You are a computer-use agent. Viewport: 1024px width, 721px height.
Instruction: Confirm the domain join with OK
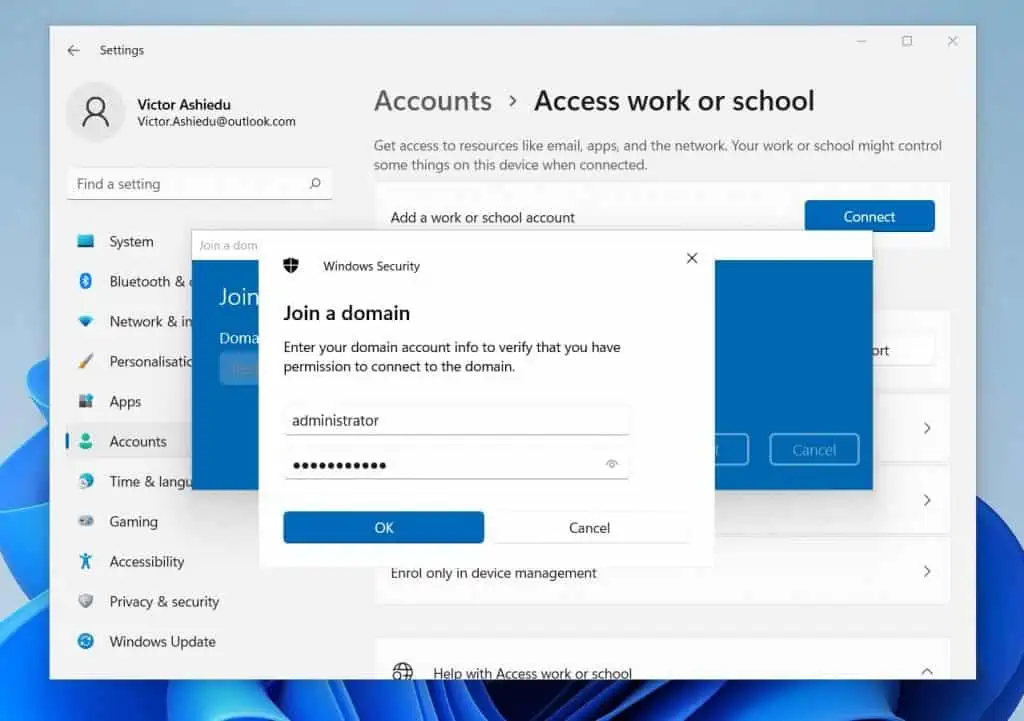coord(383,527)
